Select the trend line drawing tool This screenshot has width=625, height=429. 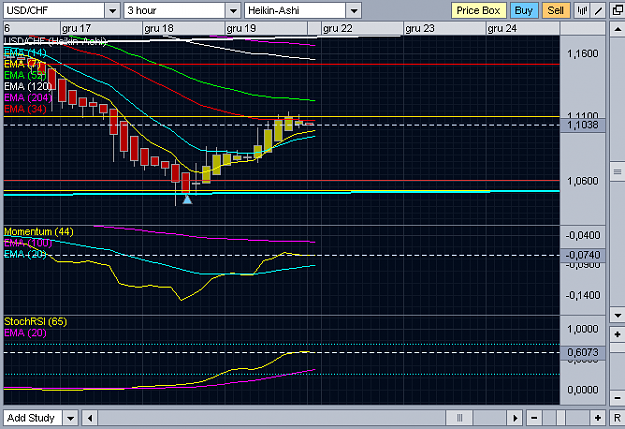point(598,10)
